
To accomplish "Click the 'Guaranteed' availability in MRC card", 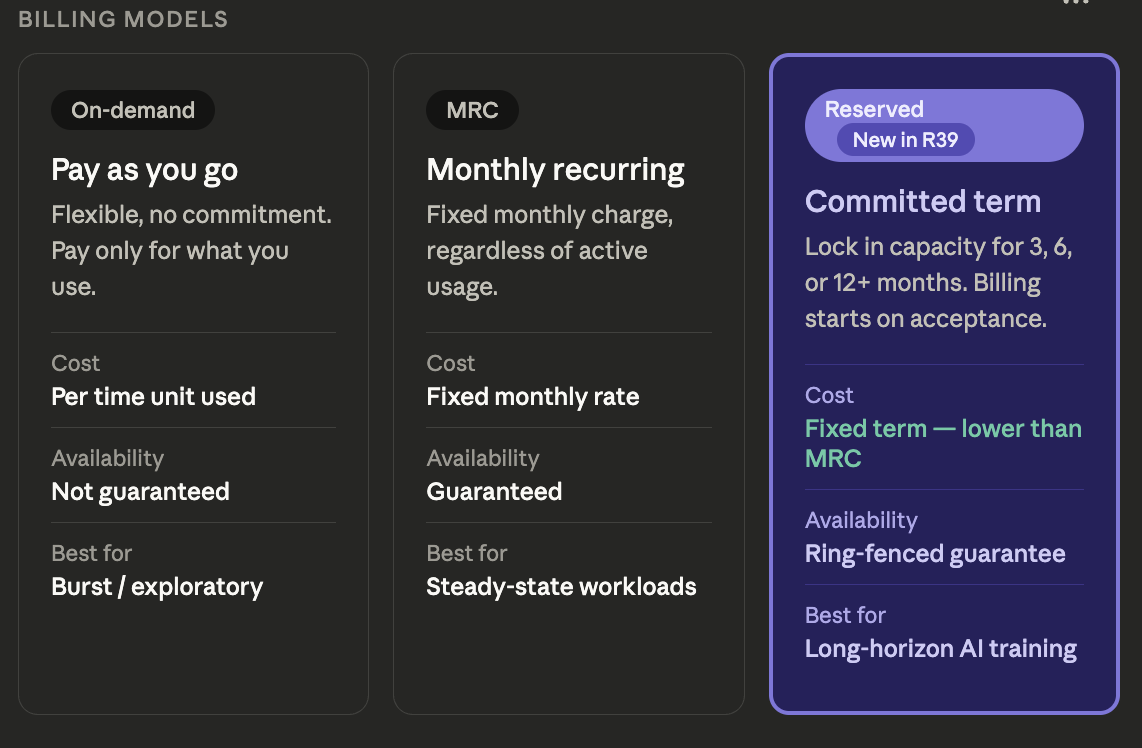I will (x=494, y=492).
